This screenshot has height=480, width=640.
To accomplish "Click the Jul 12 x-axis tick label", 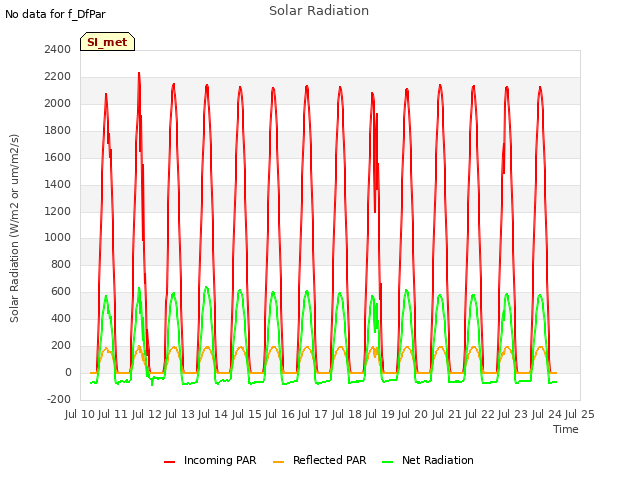I will click(x=147, y=414).
